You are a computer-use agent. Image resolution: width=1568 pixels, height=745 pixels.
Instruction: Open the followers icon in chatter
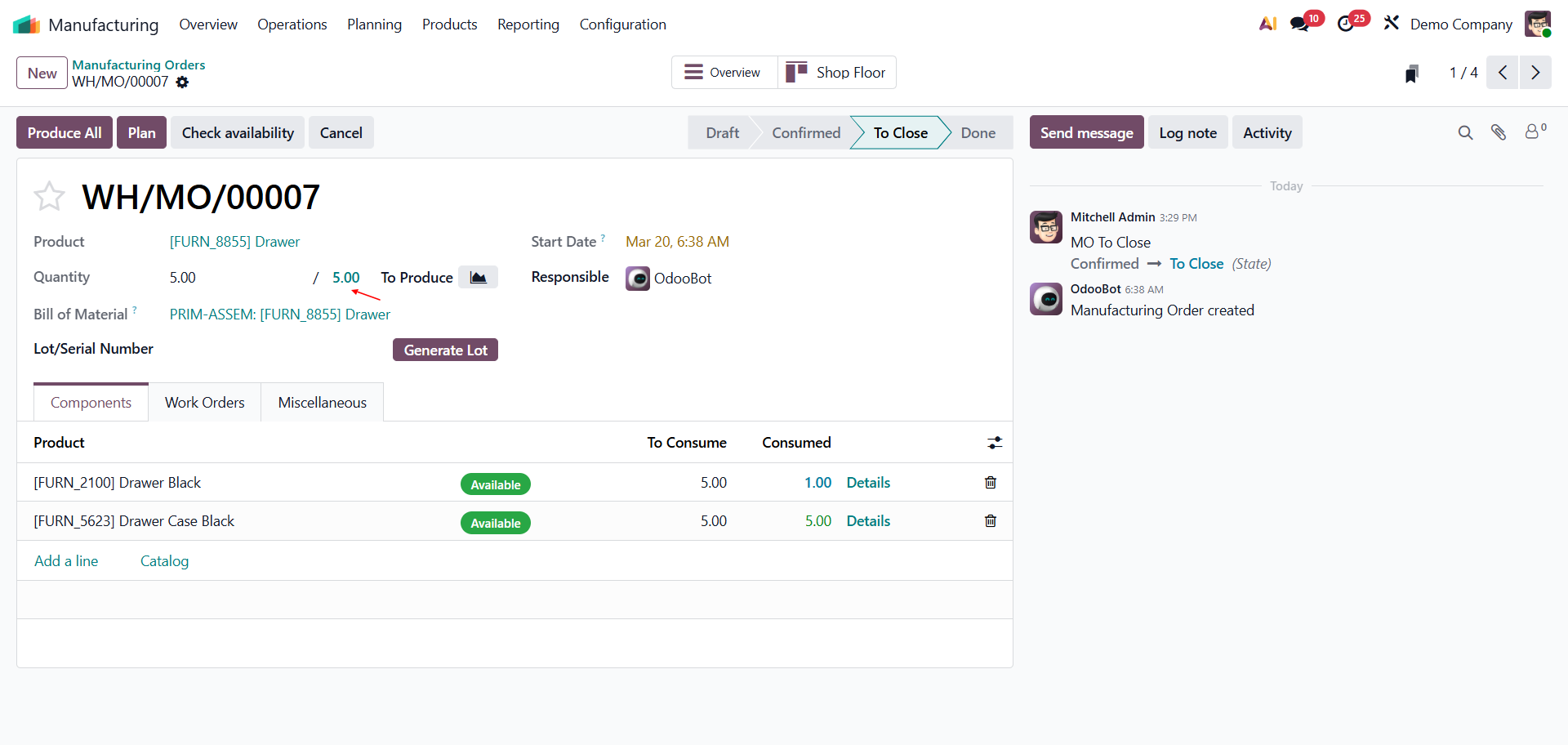pyautogui.click(x=1534, y=132)
